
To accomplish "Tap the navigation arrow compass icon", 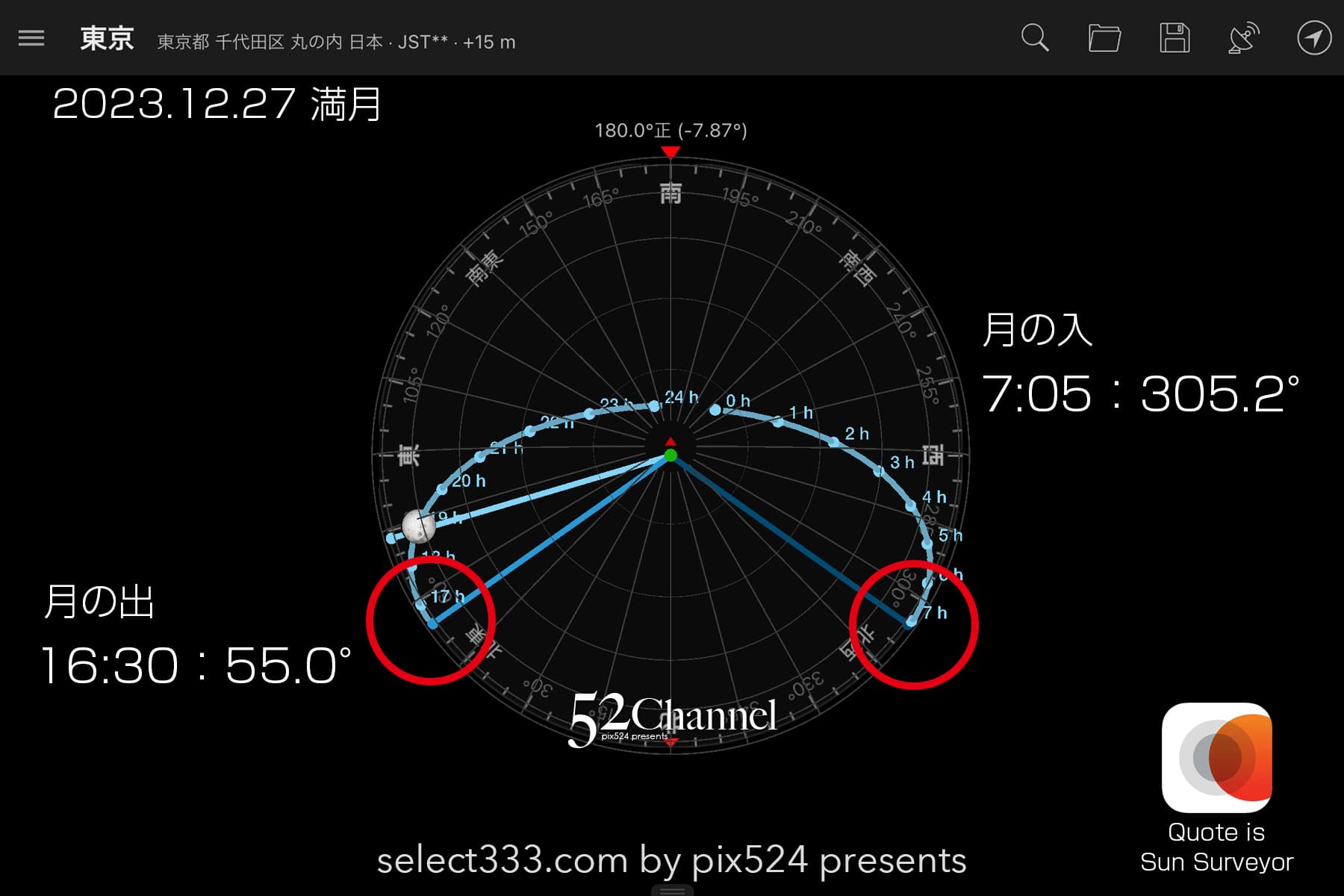I will click(1314, 38).
